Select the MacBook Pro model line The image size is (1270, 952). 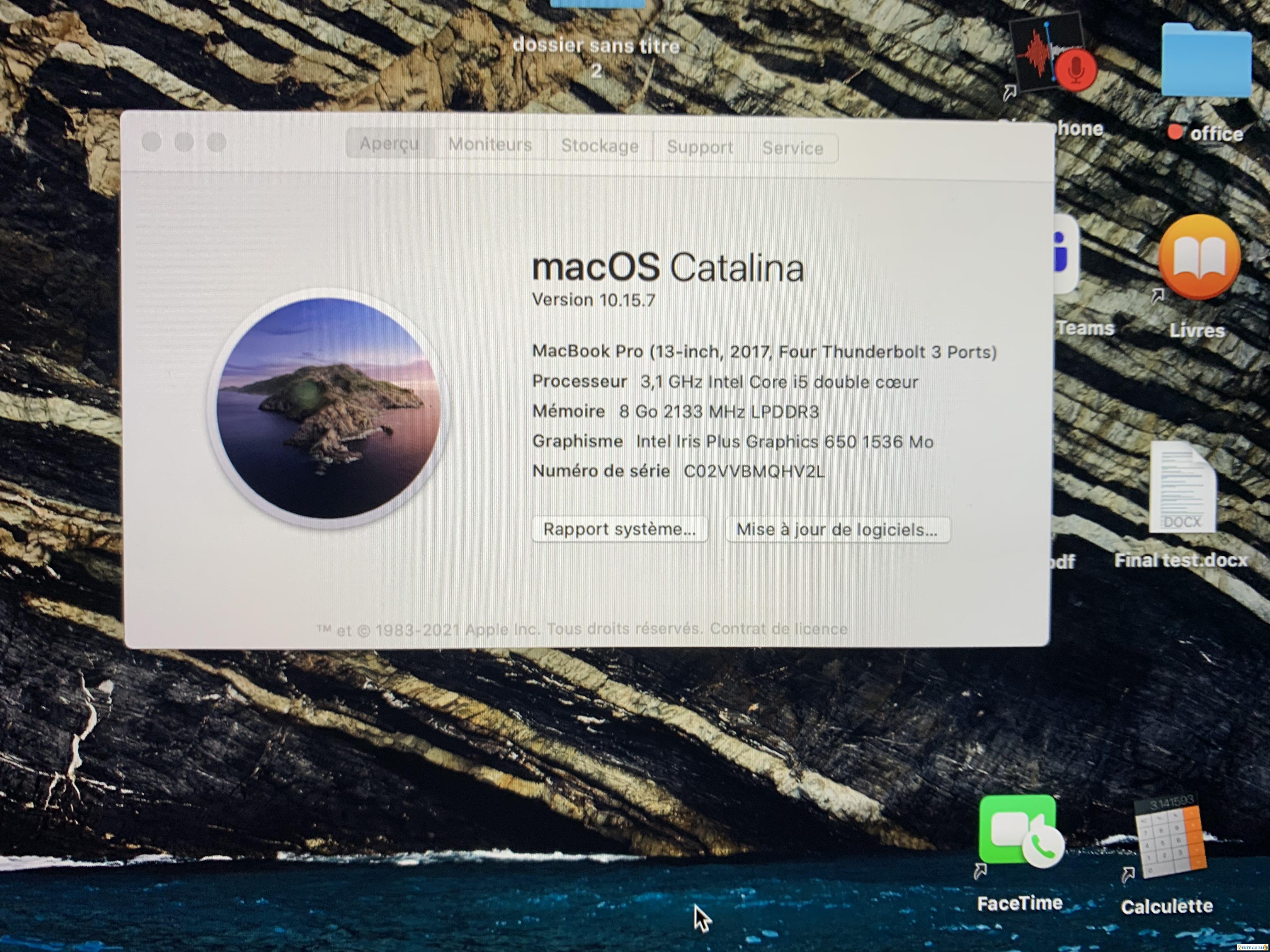click(764, 352)
